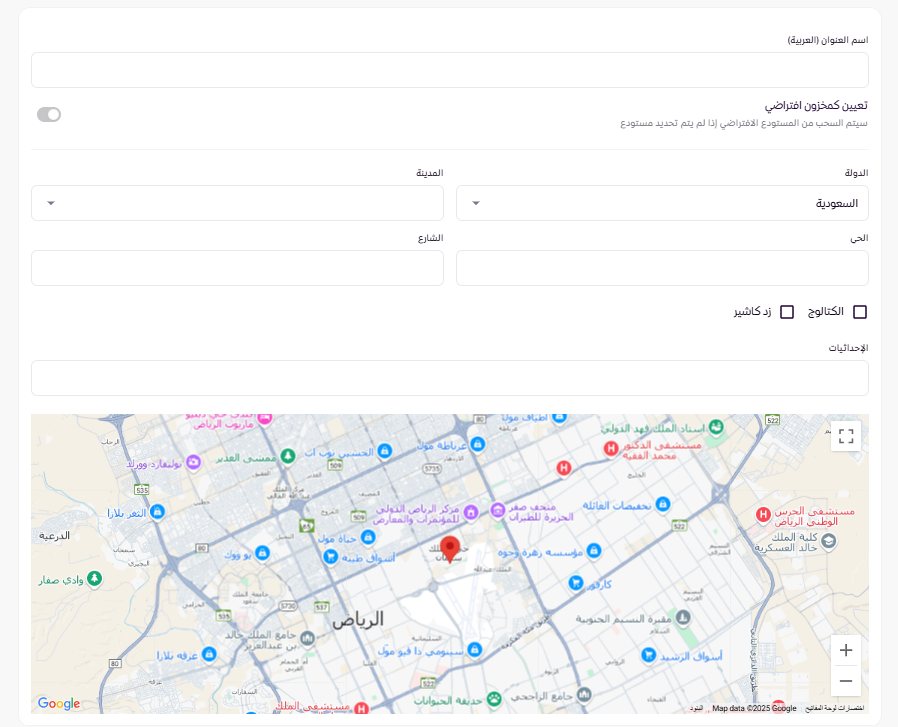The height and width of the screenshot is (727, 898).
Task: Focus the الإحداثيات coordinates field
Action: tap(449, 378)
